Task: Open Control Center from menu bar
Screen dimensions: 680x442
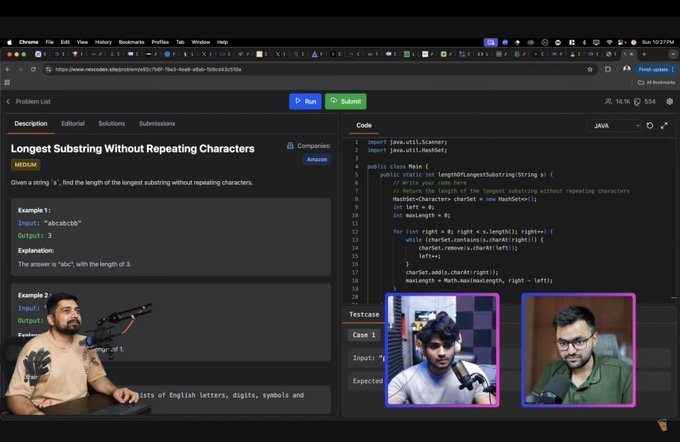Action: [621, 42]
